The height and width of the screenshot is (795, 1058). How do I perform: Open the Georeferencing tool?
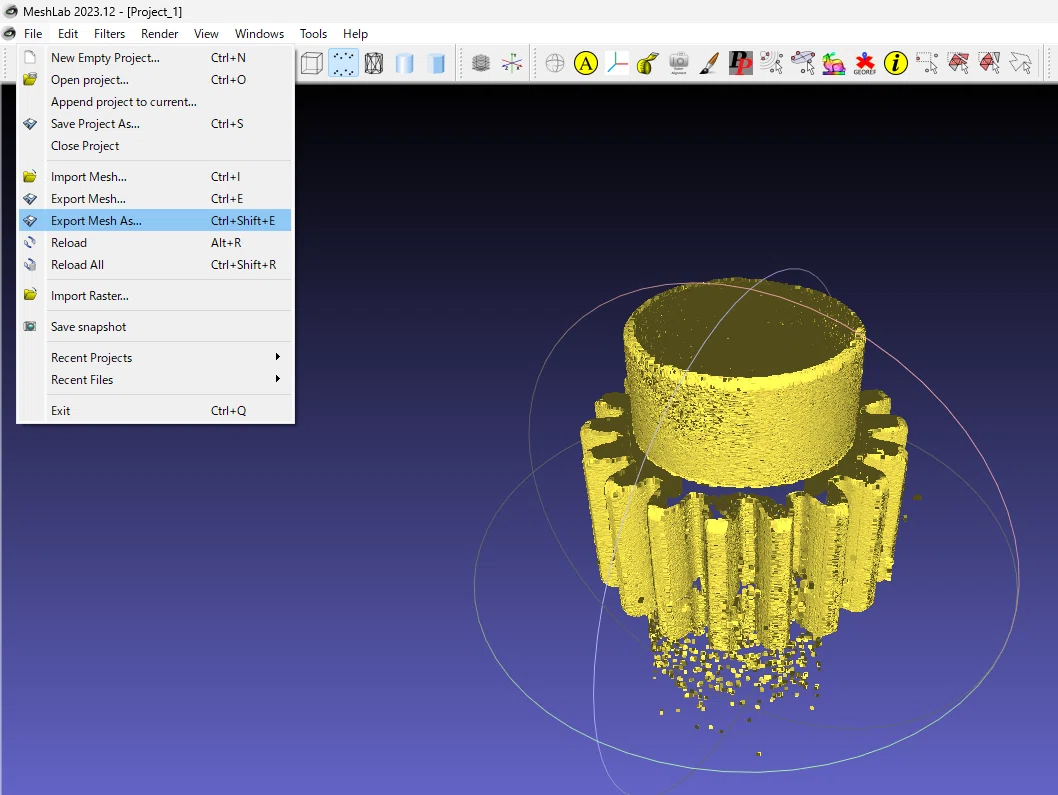[864, 63]
